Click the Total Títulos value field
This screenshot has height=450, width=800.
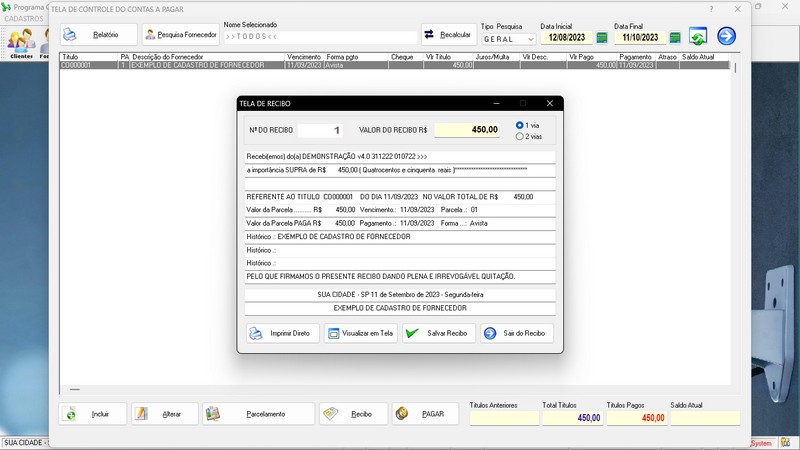[572, 418]
